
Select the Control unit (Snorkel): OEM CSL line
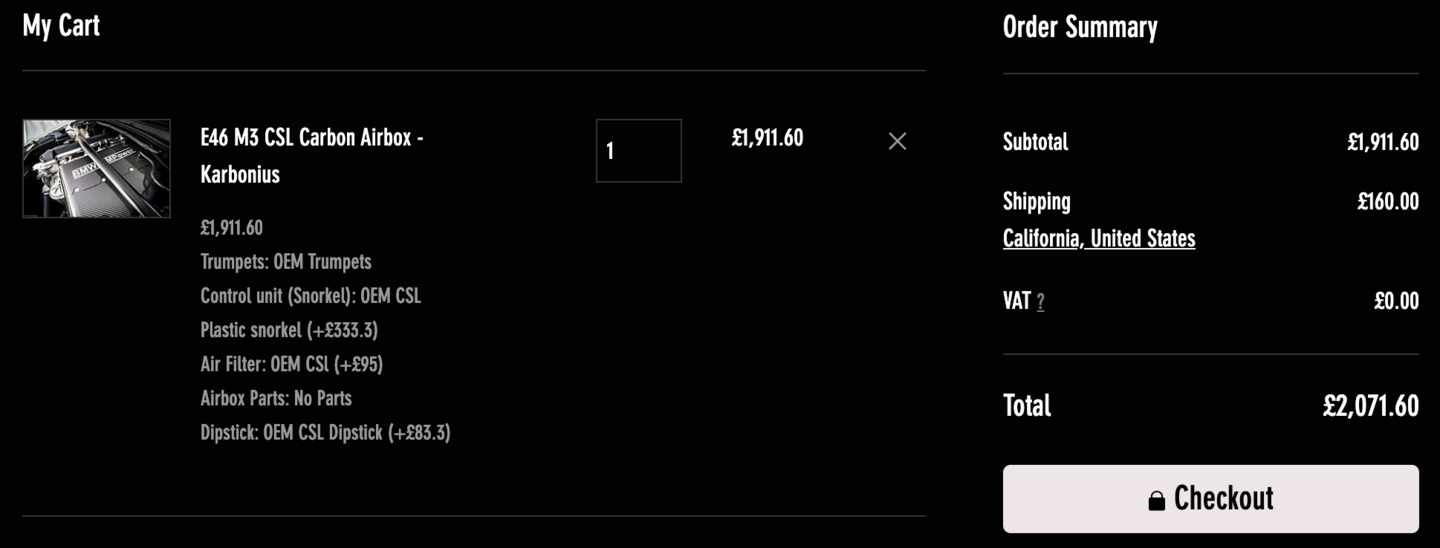tap(311, 296)
